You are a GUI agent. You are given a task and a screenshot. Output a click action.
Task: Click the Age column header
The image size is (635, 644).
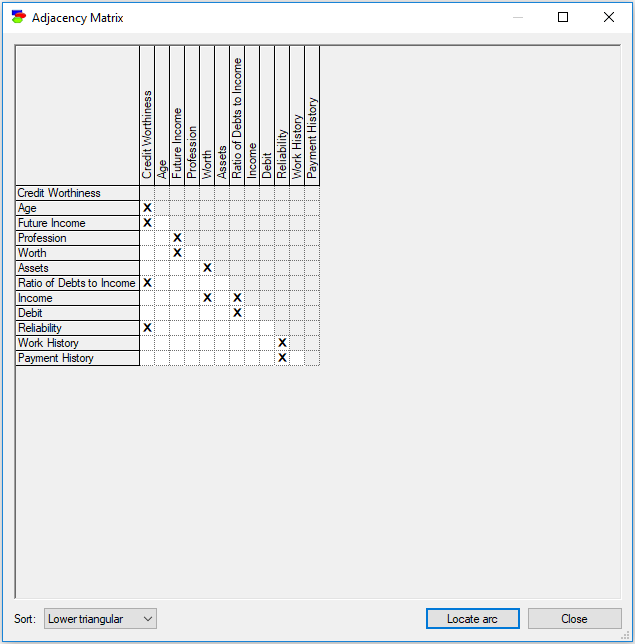pos(162,115)
